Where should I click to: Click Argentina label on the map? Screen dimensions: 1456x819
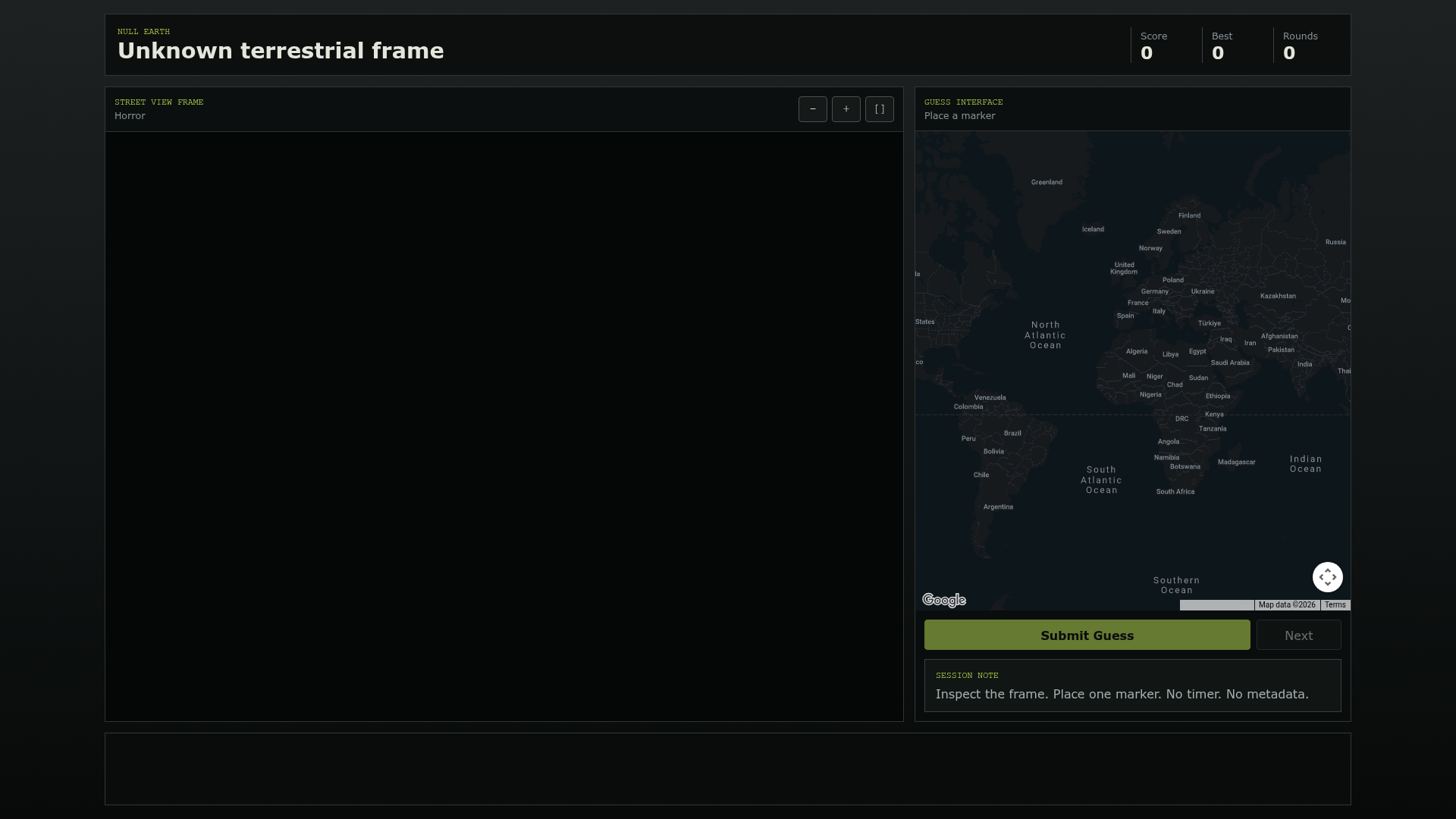998,507
